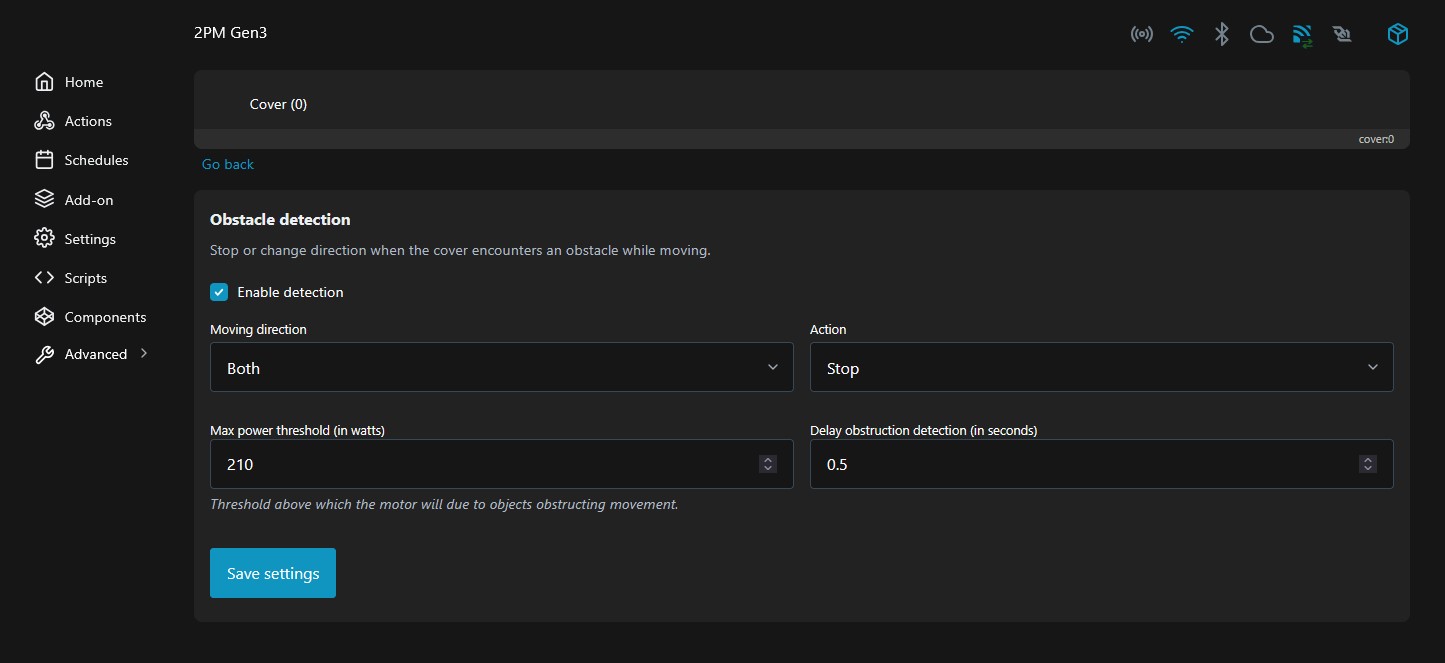Click the Components icon in sidebar

pyautogui.click(x=44, y=317)
